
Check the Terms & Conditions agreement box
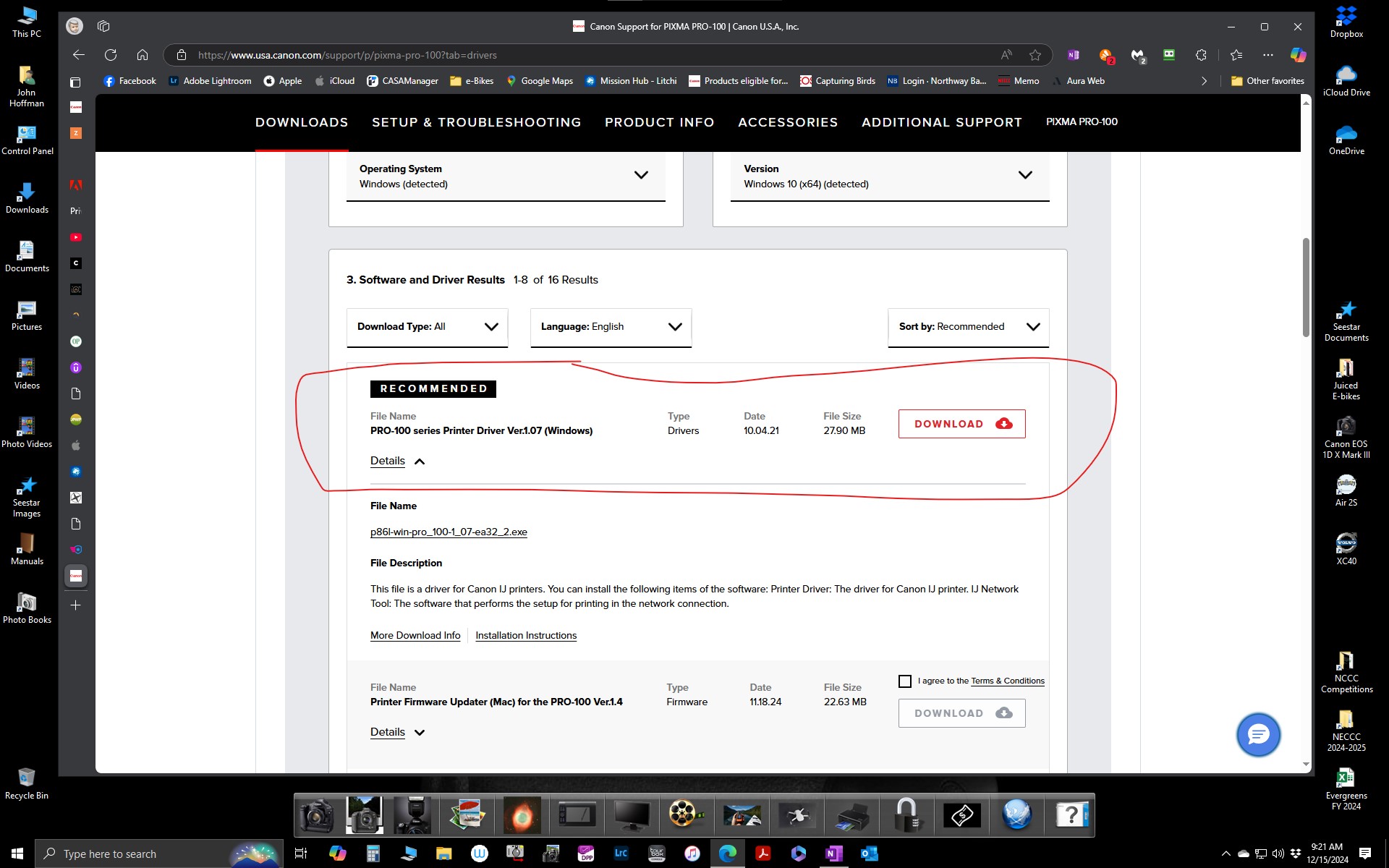tap(904, 681)
